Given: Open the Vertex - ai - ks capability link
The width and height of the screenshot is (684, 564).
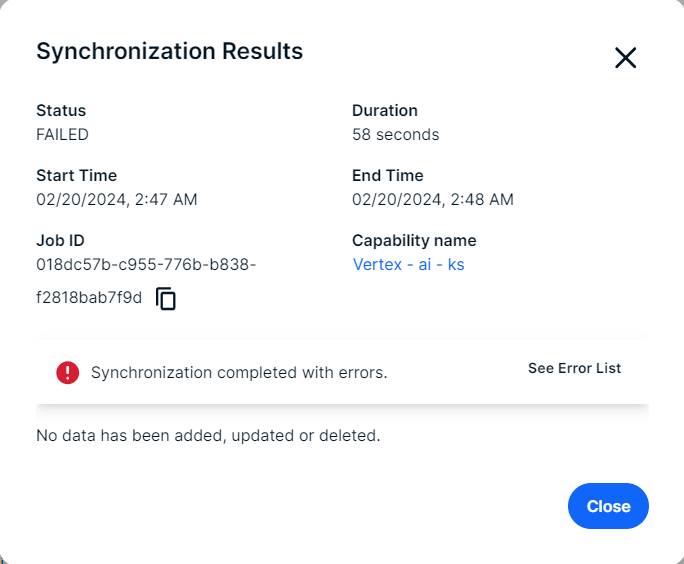Looking at the screenshot, I should [408, 265].
